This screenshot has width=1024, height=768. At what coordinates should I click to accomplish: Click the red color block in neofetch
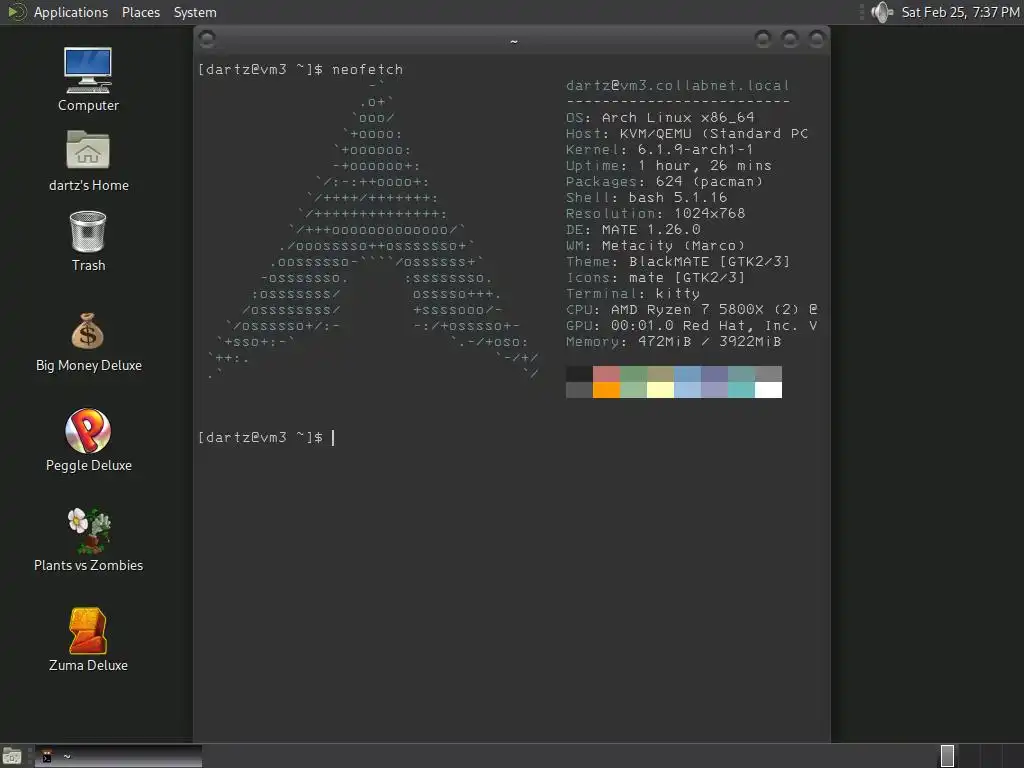coord(606,374)
